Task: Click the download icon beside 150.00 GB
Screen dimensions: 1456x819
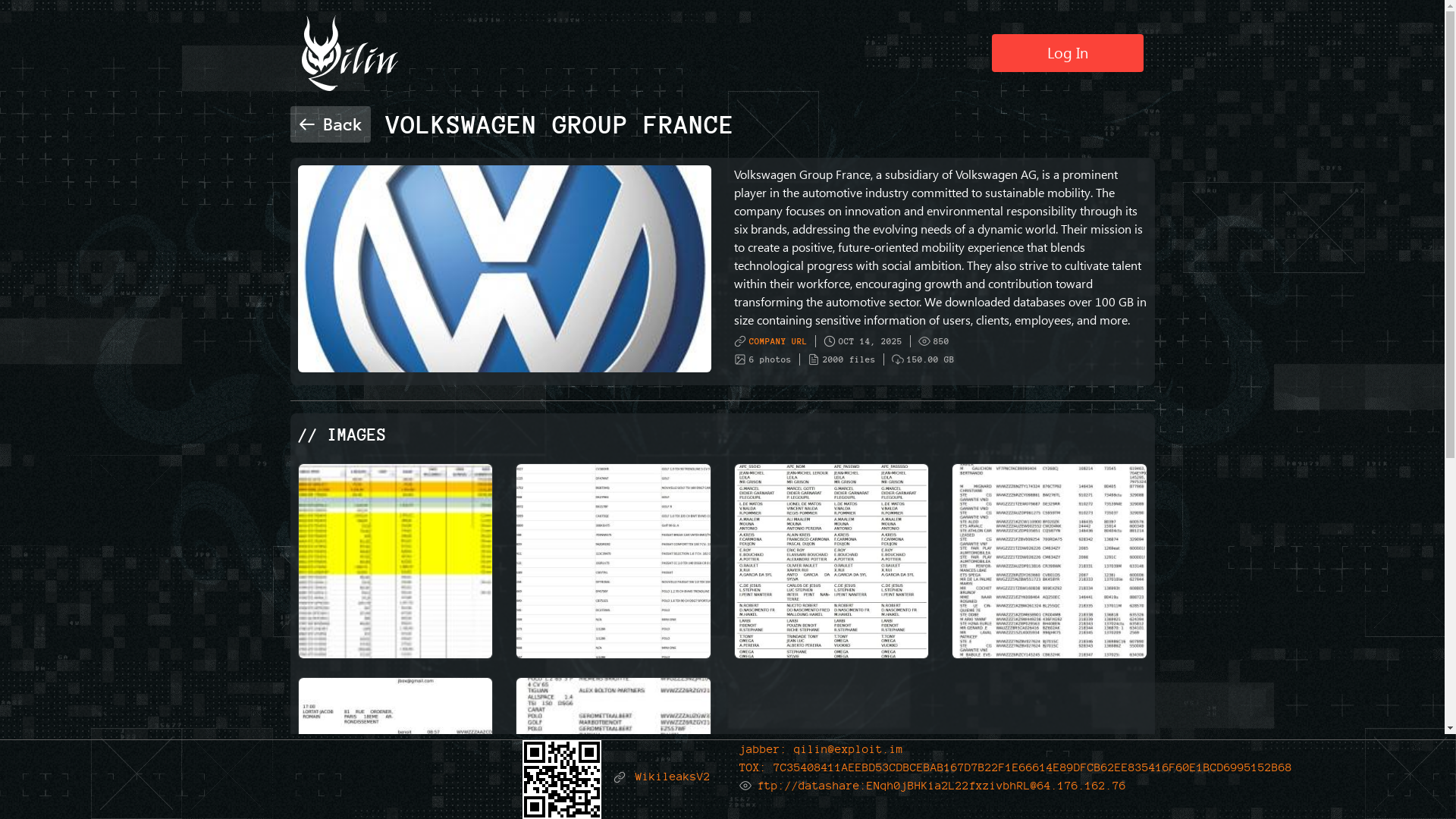Action: click(x=898, y=360)
